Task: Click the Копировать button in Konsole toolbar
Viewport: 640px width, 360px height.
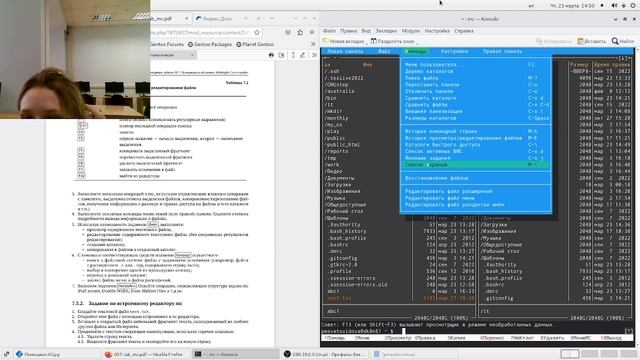Action: click(553, 41)
